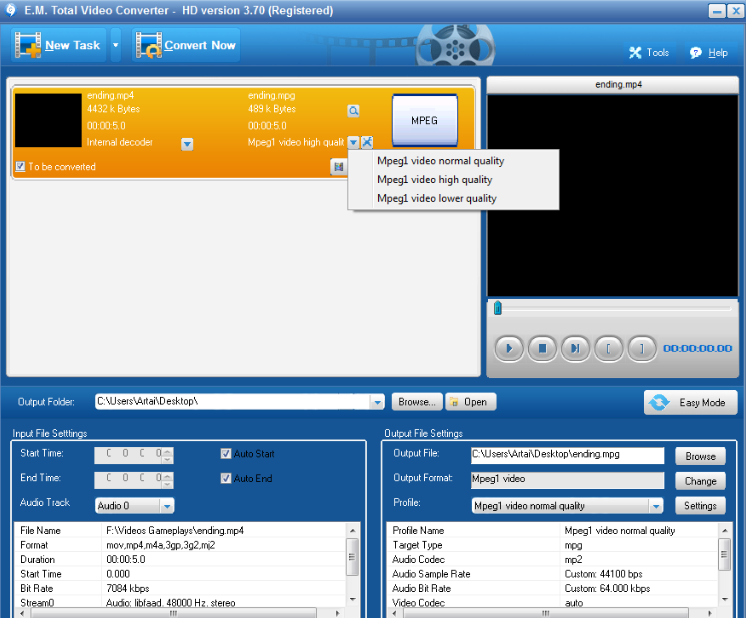The width and height of the screenshot is (746, 618).
Task: Click the MPEG format button
Action: [424, 120]
